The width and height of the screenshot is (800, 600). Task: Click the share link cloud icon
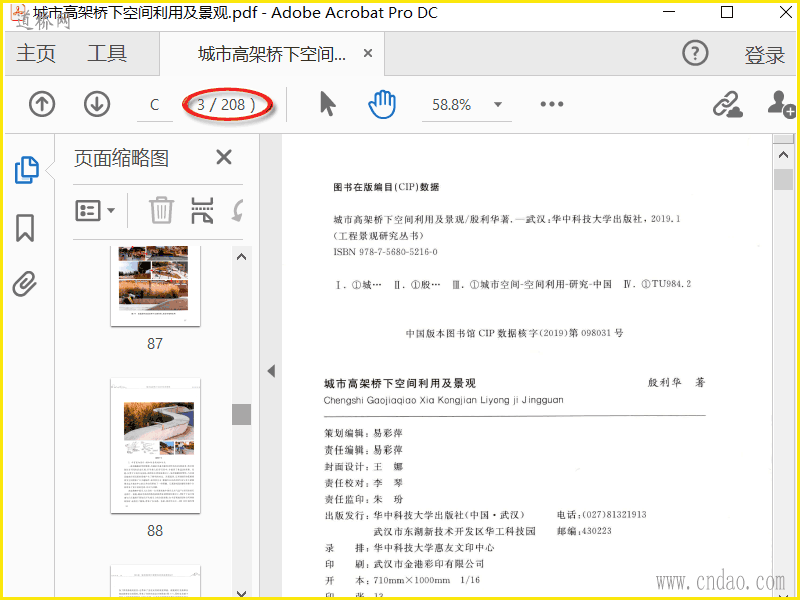(x=728, y=105)
